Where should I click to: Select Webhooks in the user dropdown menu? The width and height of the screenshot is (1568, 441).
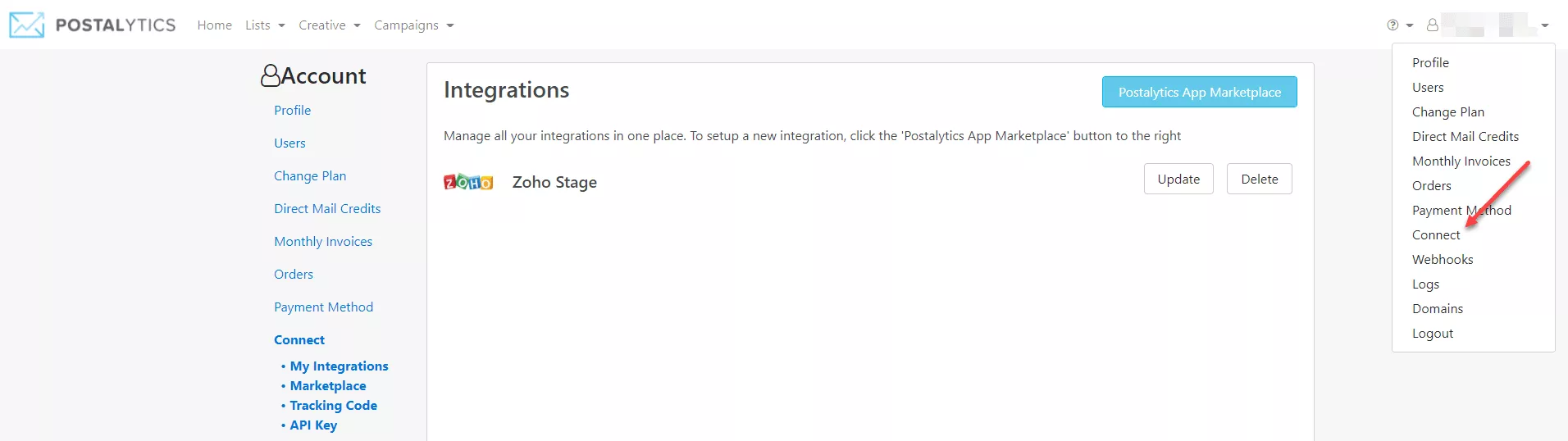(x=1443, y=259)
